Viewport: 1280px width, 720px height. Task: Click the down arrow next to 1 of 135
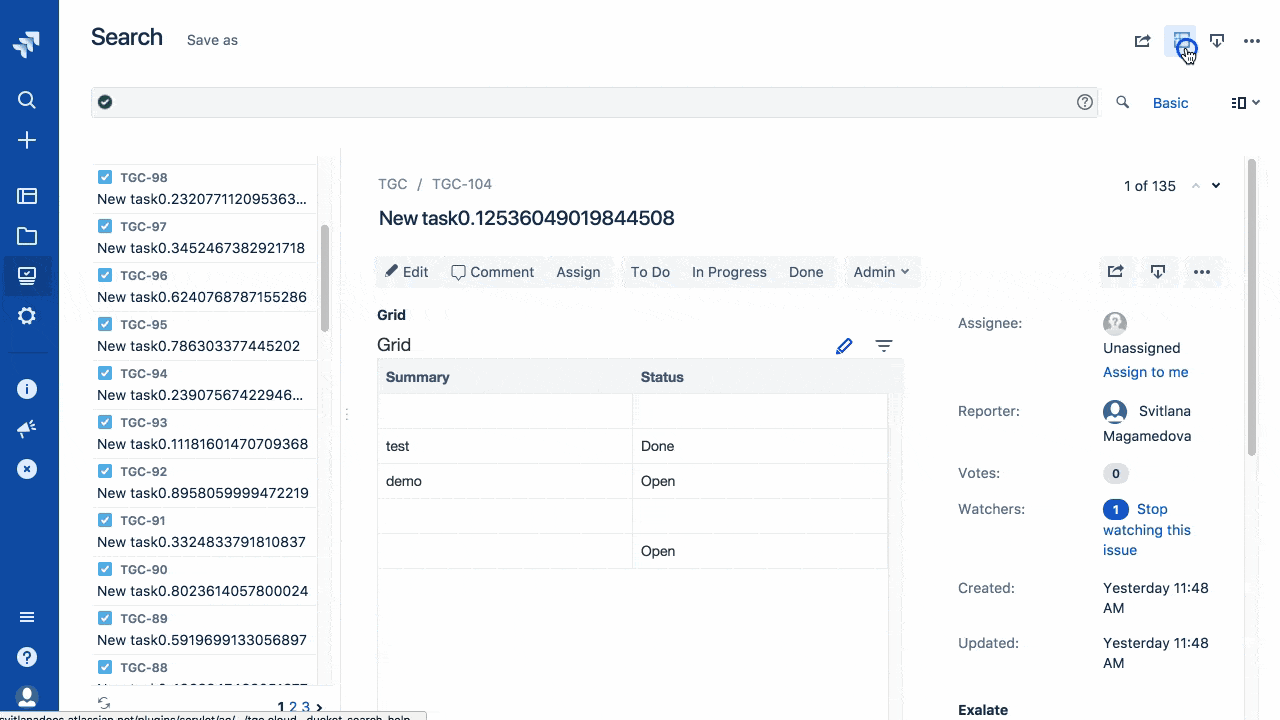pos(1214,185)
